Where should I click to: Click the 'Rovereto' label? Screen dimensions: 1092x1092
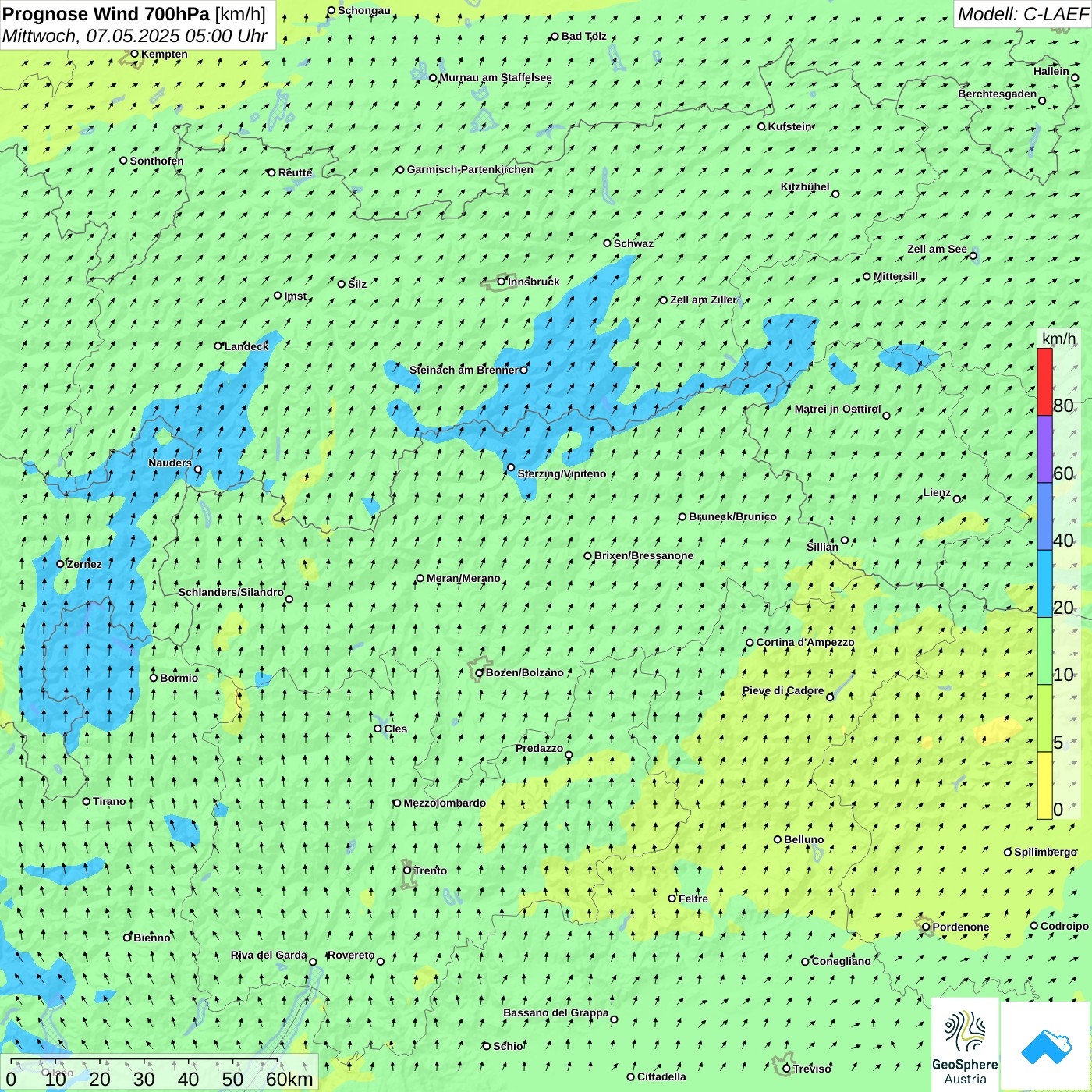coord(351,955)
